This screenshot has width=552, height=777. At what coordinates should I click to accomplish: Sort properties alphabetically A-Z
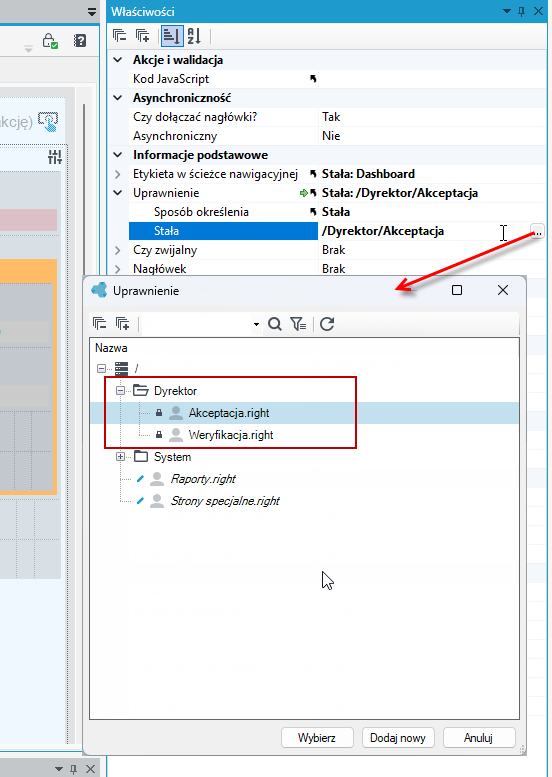click(x=194, y=36)
